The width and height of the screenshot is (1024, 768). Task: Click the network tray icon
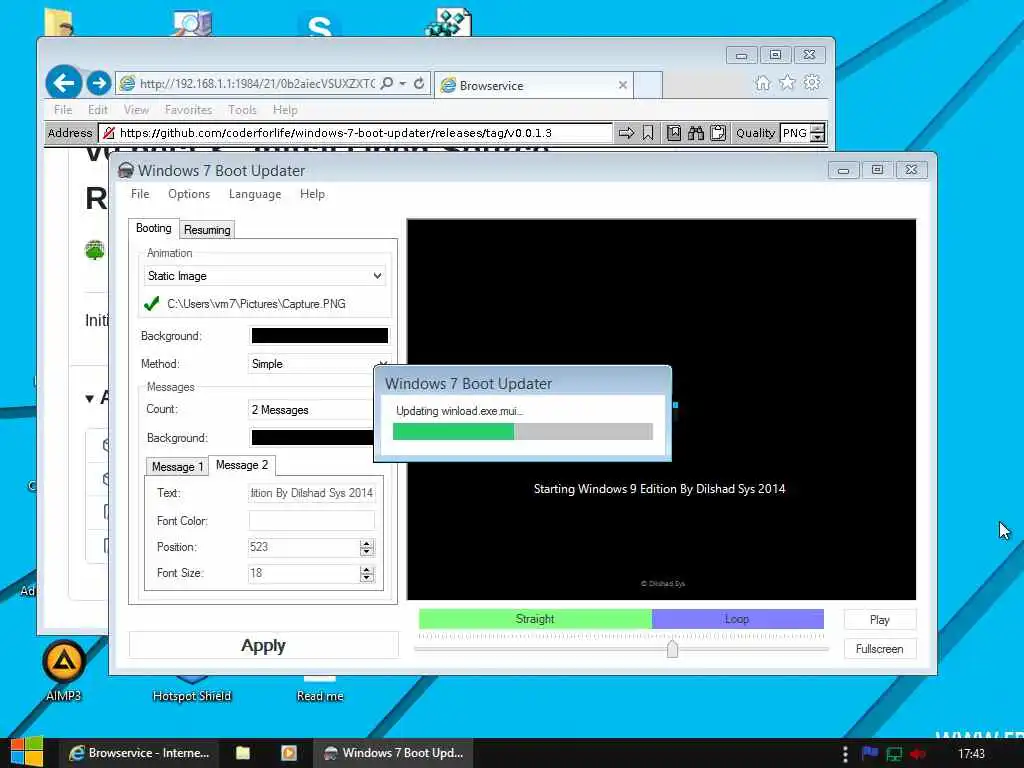(894, 754)
